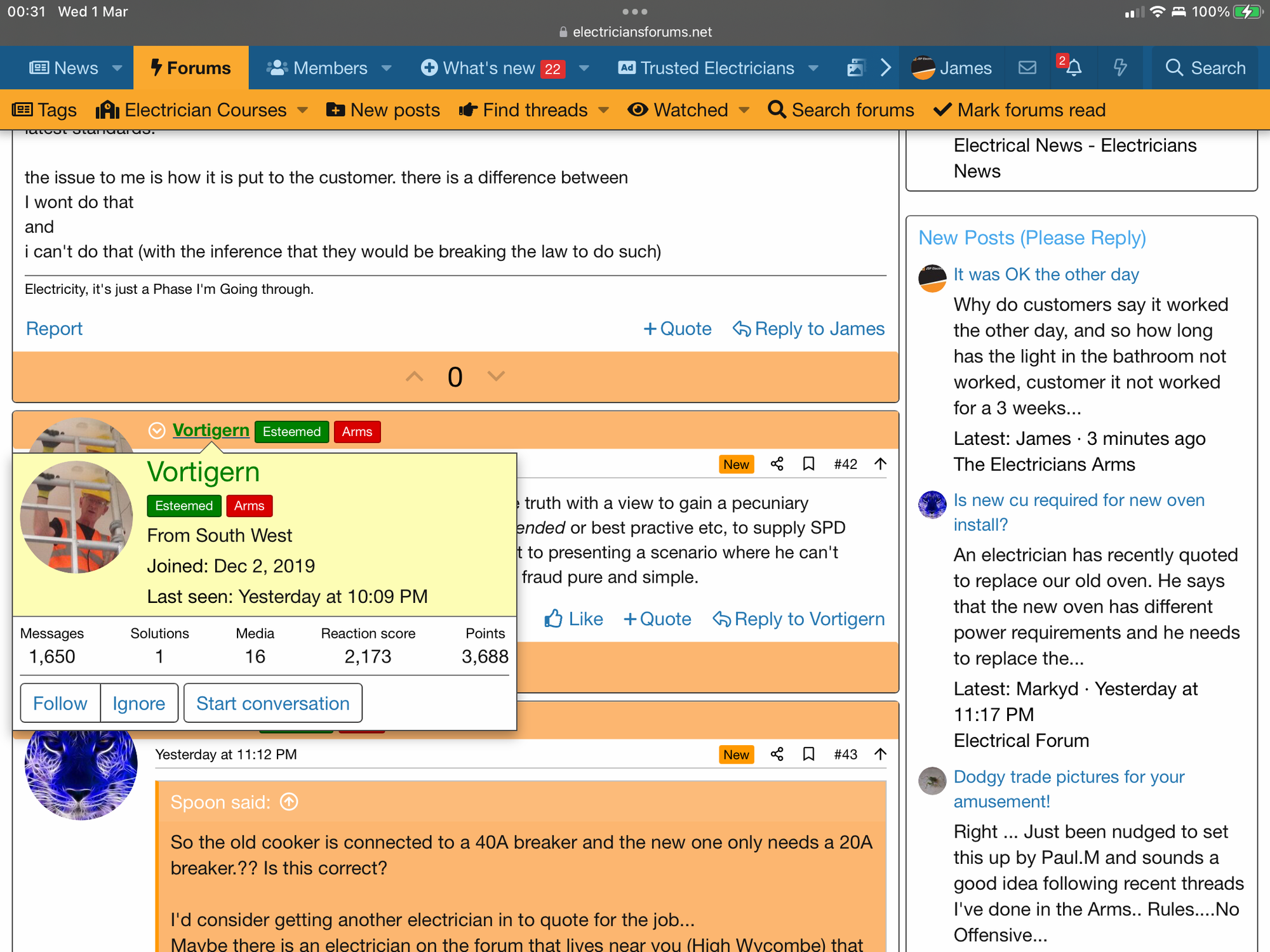Share post #43 via share icon

777,754
